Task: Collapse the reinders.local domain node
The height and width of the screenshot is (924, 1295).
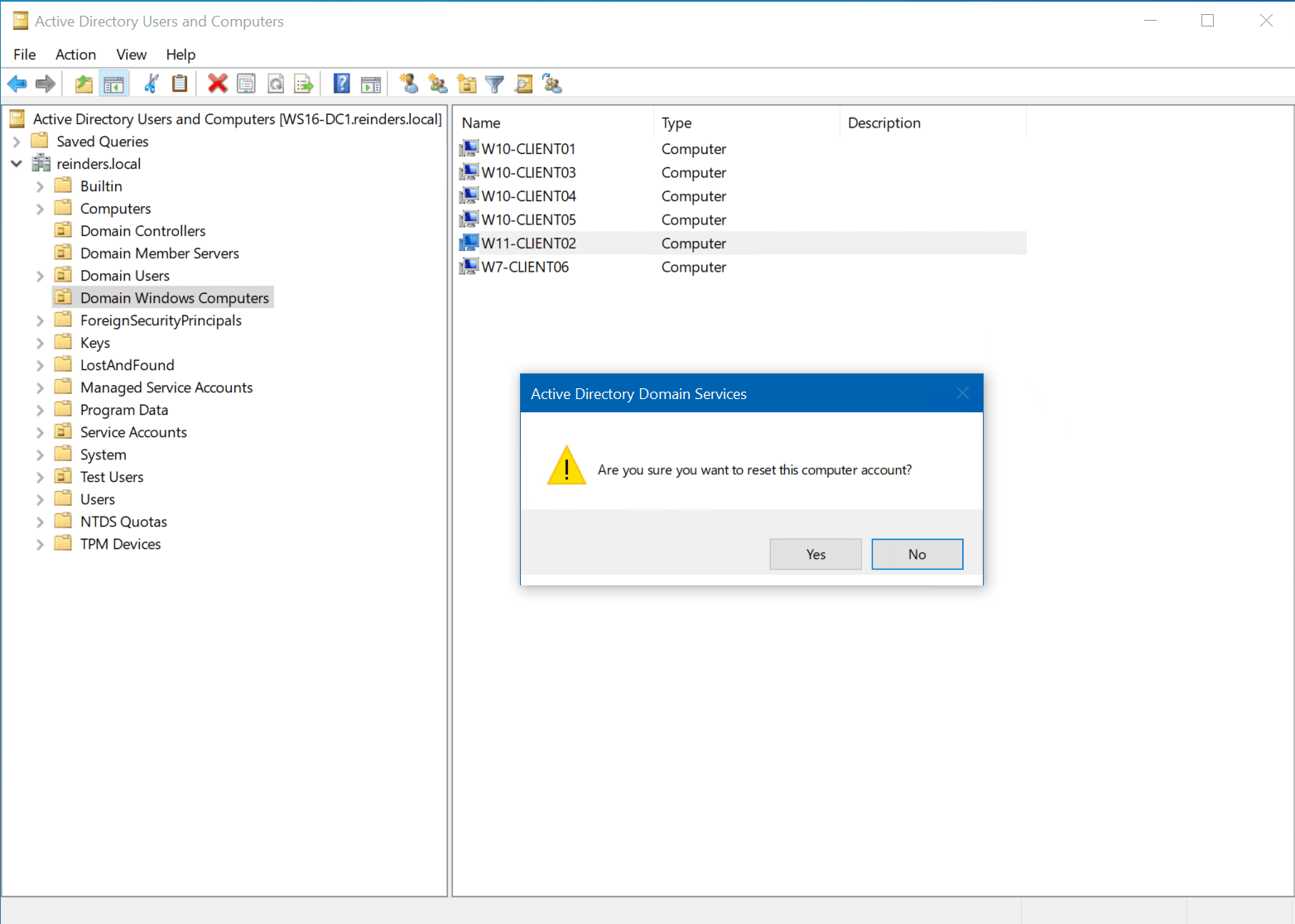Action: 17,163
